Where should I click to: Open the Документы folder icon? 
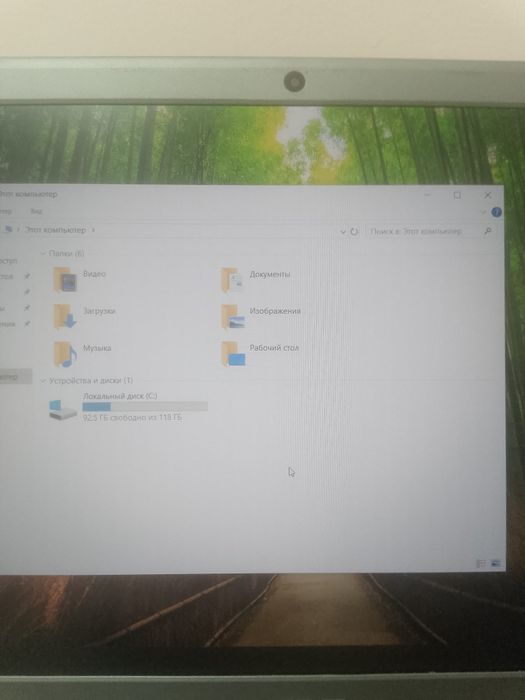[233, 280]
